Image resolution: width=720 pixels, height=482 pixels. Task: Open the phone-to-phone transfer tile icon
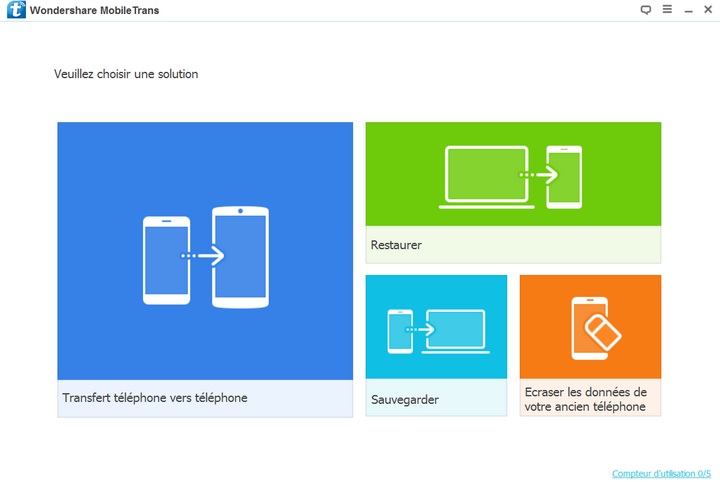coord(206,257)
